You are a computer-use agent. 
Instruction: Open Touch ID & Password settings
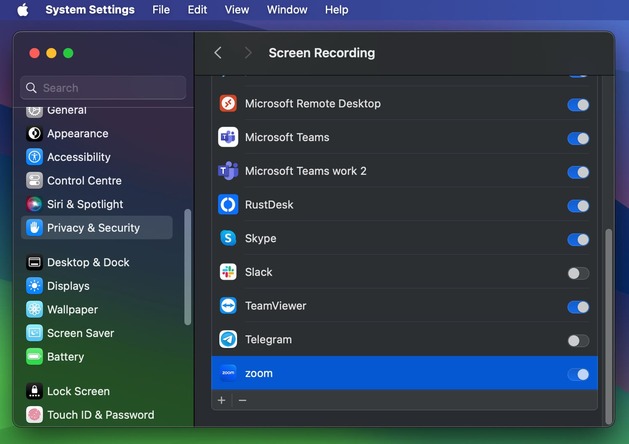(x=97, y=415)
